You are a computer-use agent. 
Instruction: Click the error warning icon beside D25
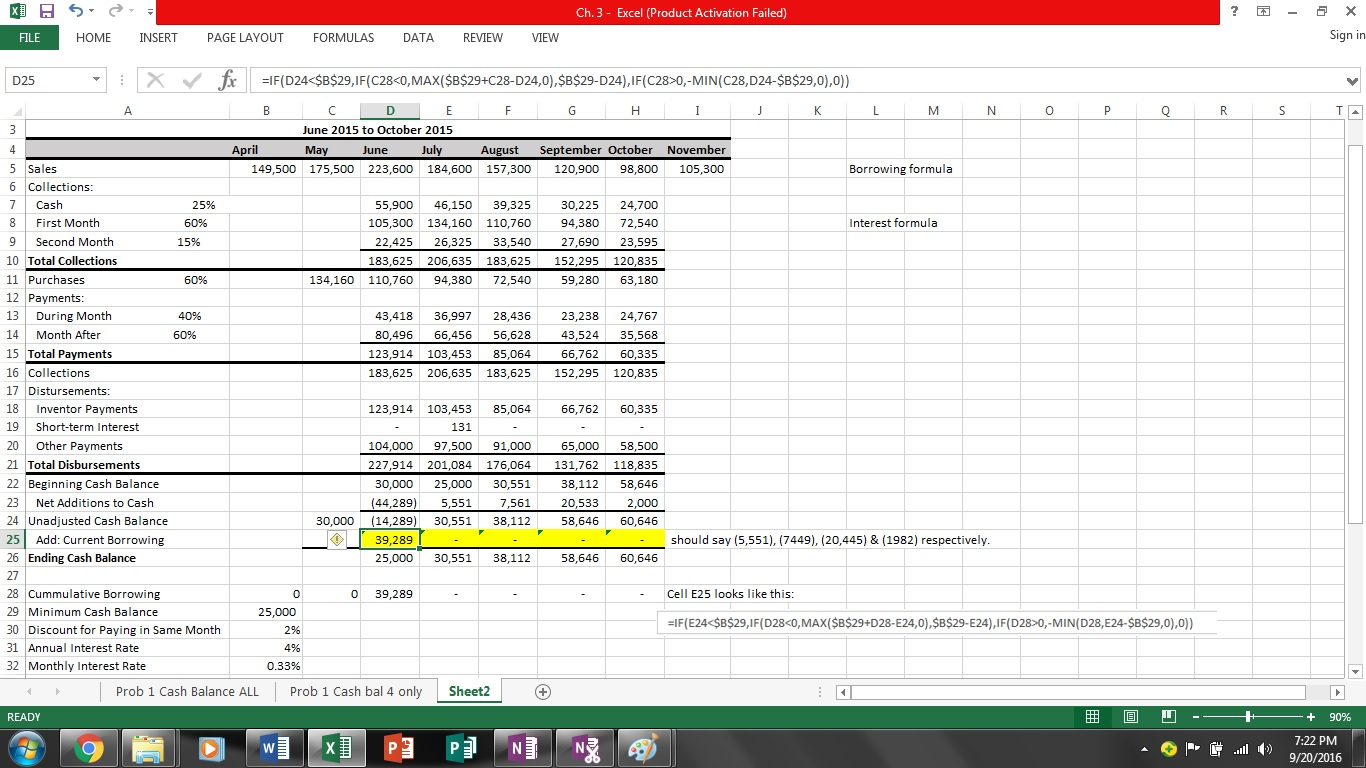(x=337, y=540)
